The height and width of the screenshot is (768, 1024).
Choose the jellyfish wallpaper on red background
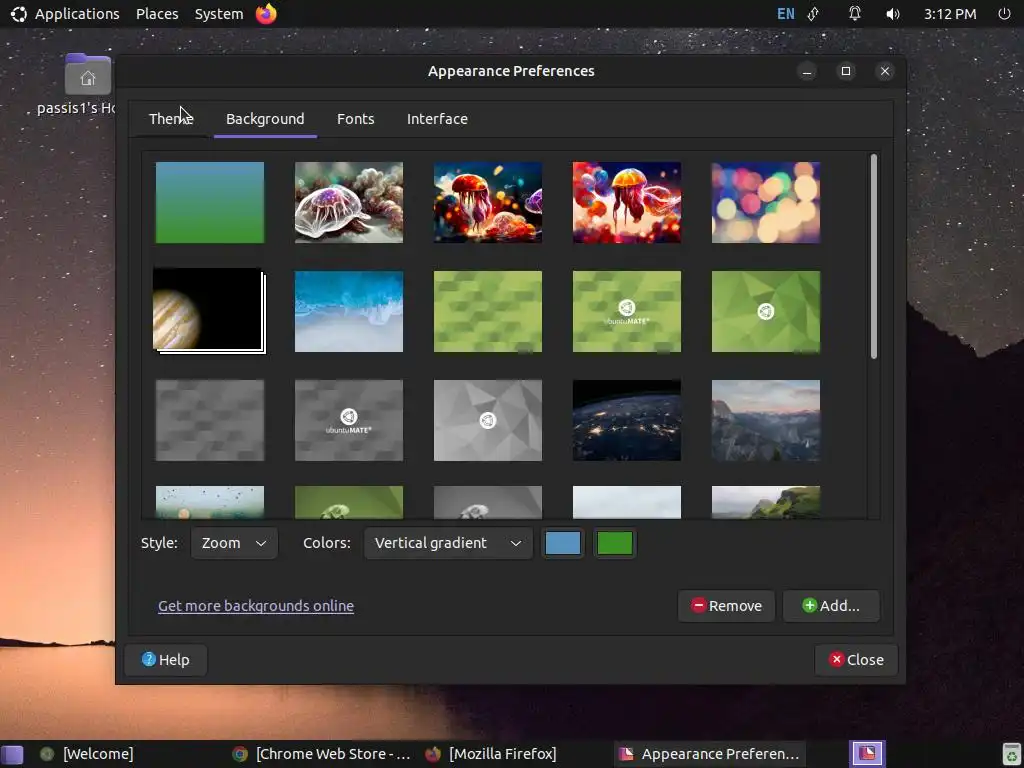point(627,202)
